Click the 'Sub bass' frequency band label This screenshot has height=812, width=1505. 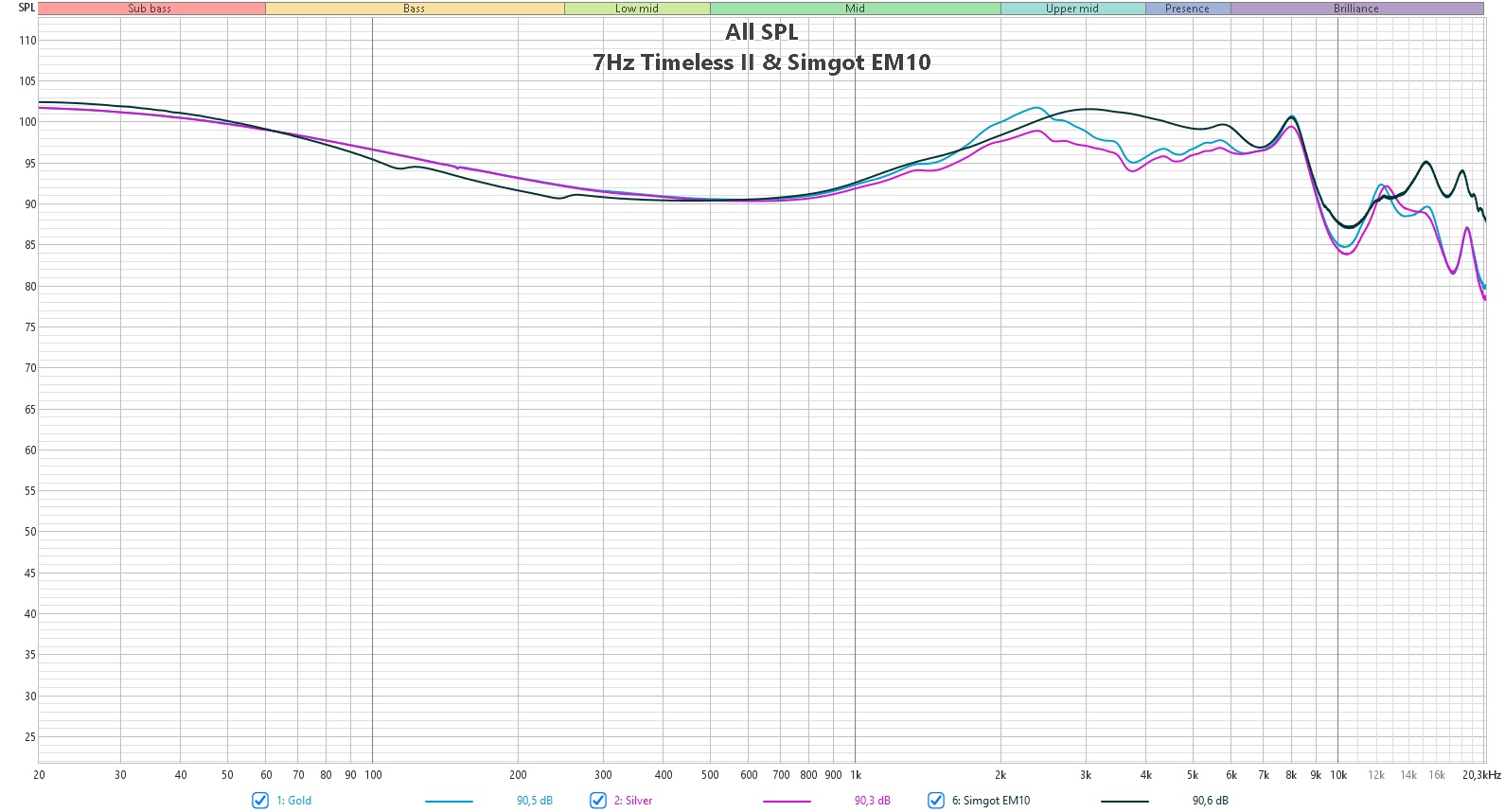pyautogui.click(x=150, y=9)
